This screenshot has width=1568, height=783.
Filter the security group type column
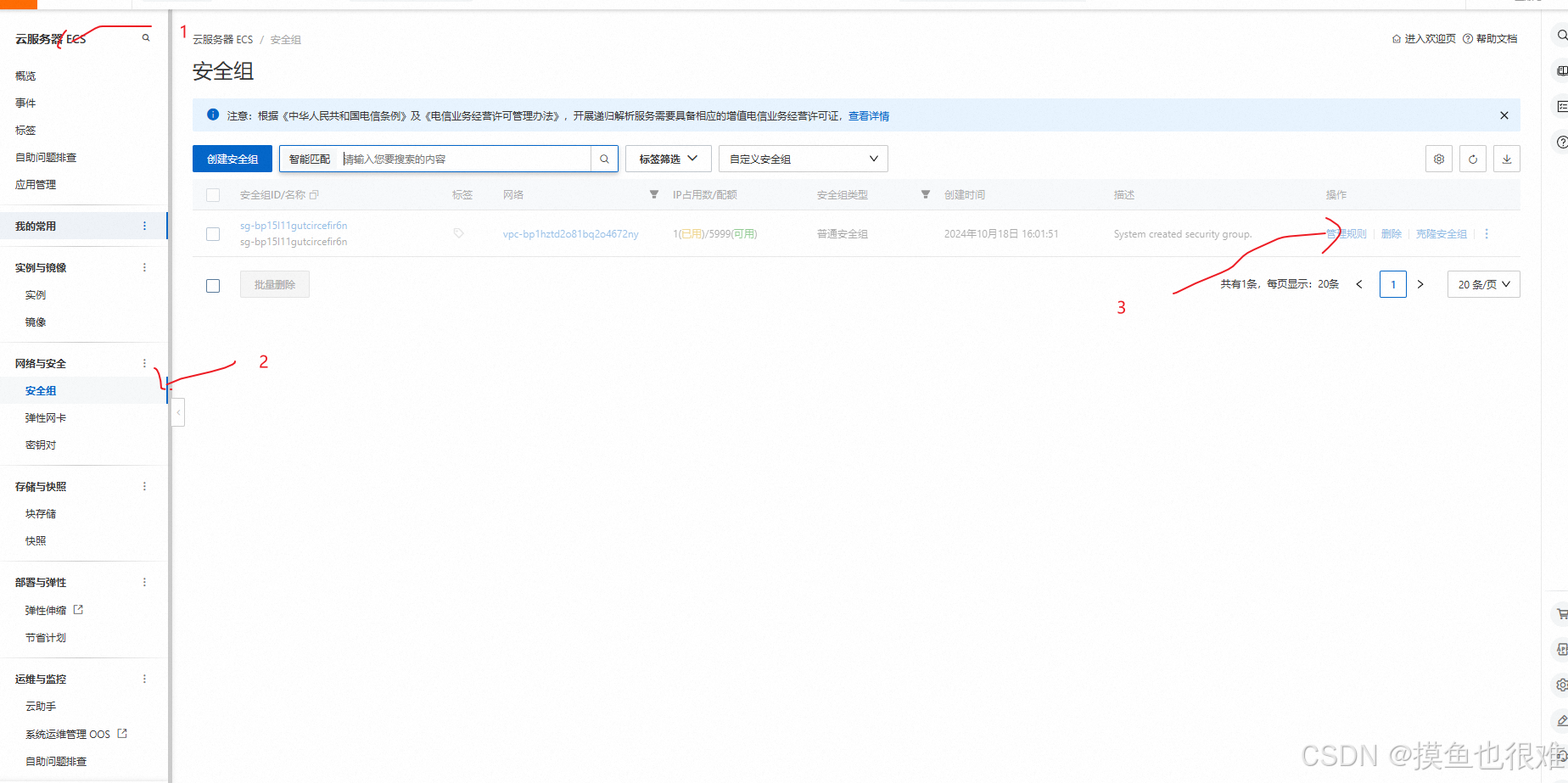pyautogui.click(x=926, y=195)
